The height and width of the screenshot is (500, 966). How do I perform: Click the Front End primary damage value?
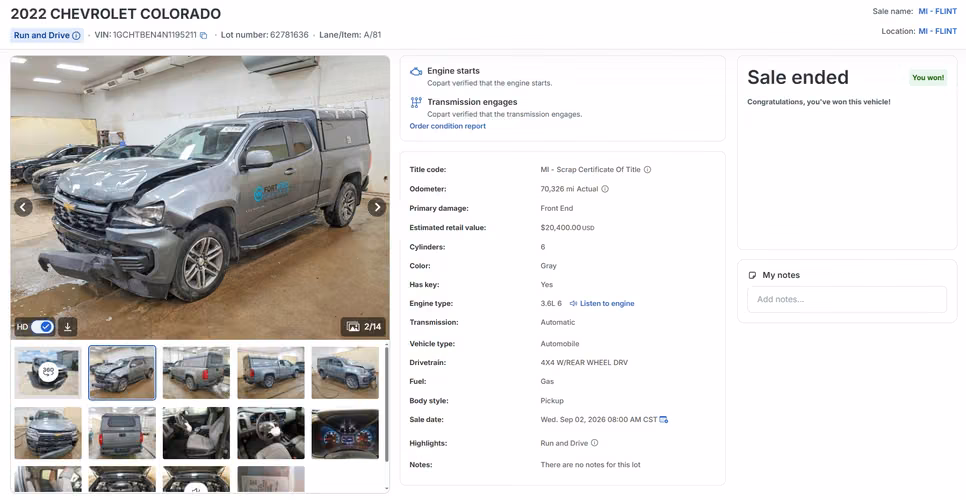(556, 208)
